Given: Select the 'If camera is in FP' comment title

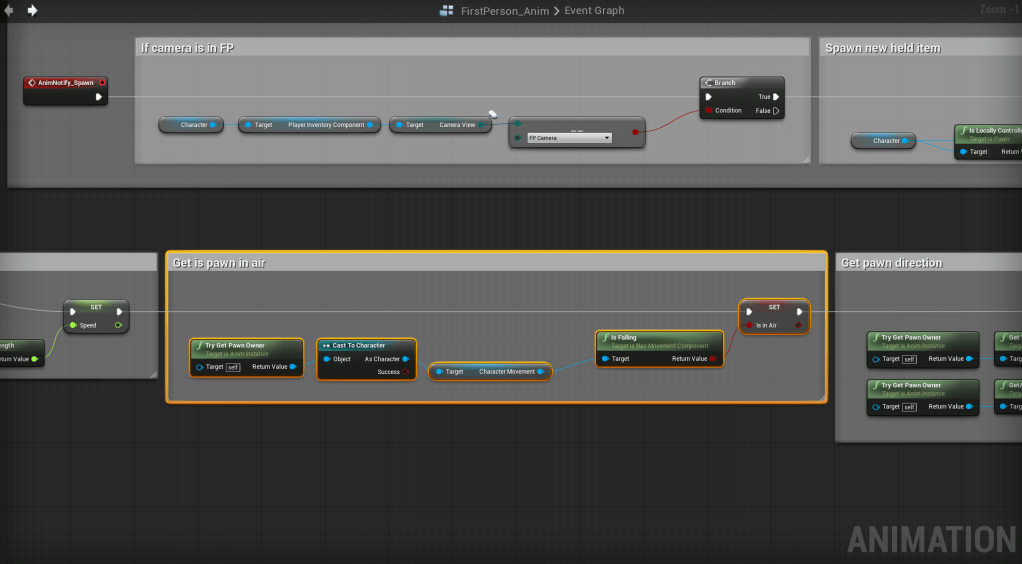Looking at the screenshot, I should pyautogui.click(x=187, y=48).
